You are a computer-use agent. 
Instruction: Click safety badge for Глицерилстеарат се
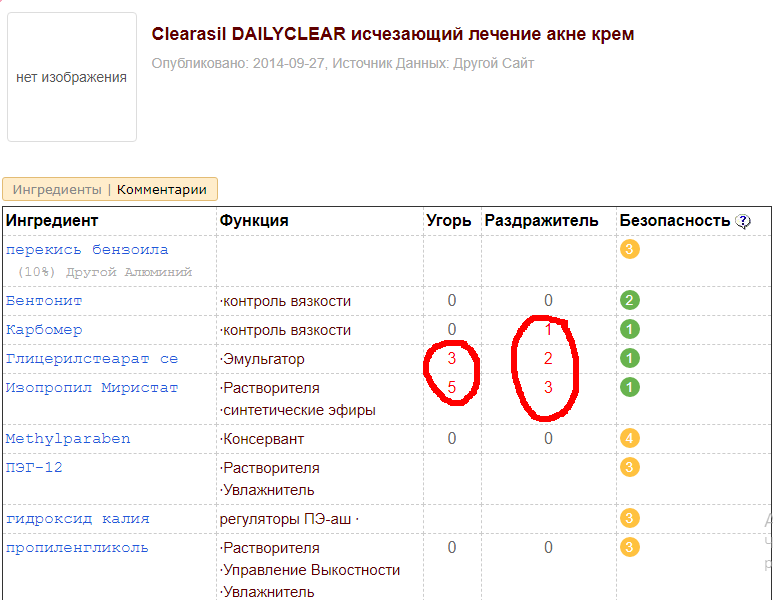[630, 358]
